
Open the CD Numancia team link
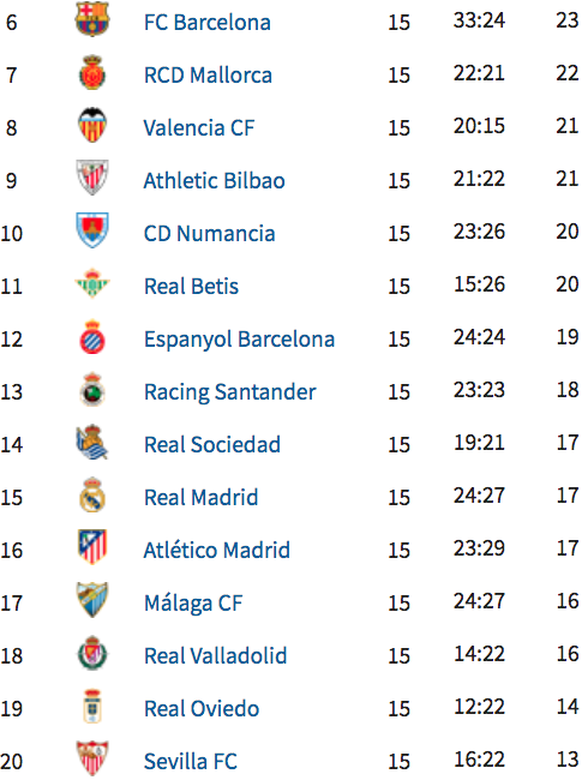click(x=209, y=233)
